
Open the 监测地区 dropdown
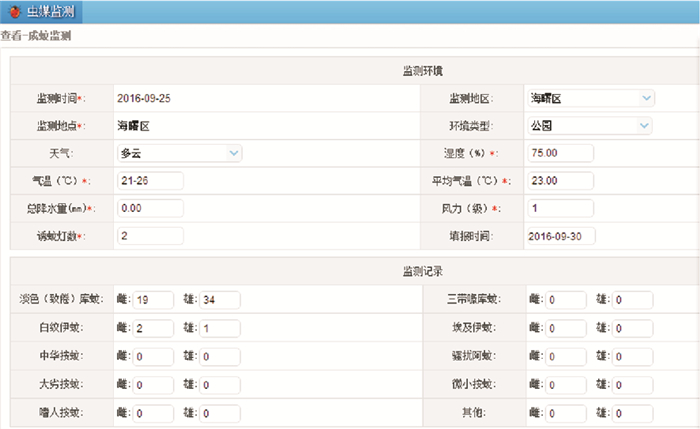pos(590,98)
